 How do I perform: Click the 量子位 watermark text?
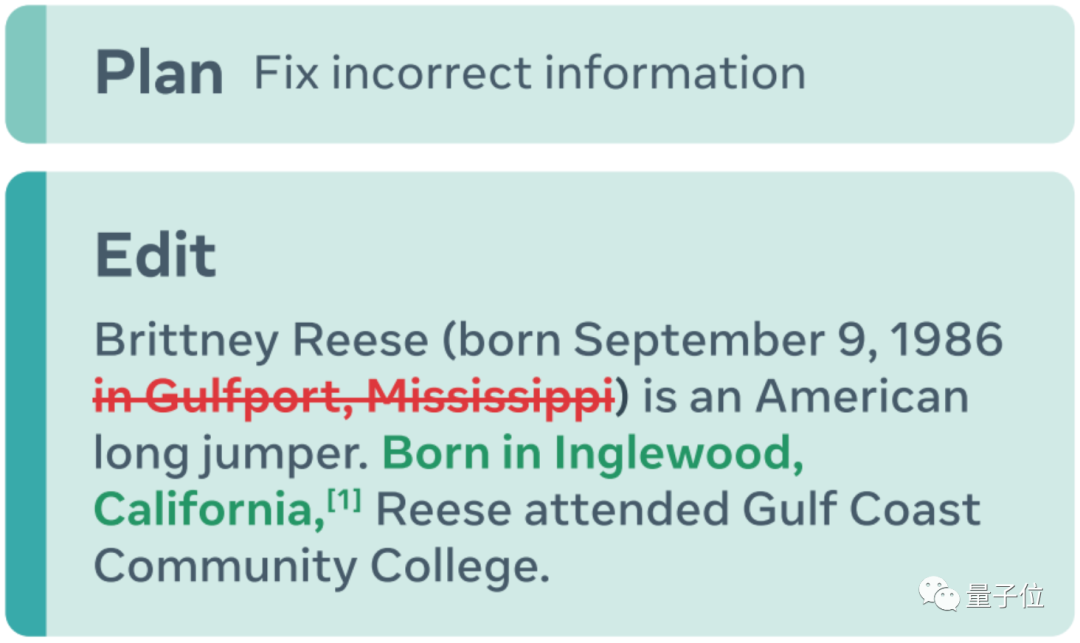(1005, 597)
